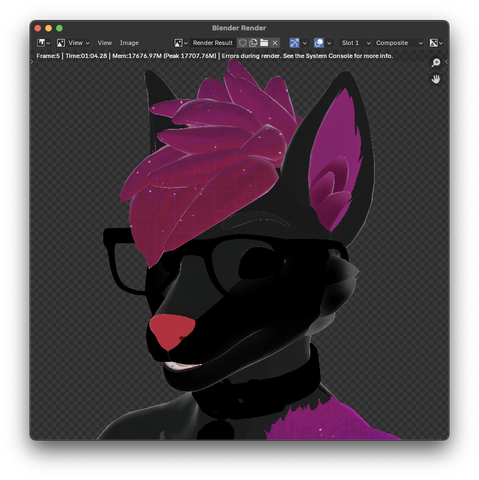
Task: Open the Composite layer dropdown
Action: coord(399,43)
